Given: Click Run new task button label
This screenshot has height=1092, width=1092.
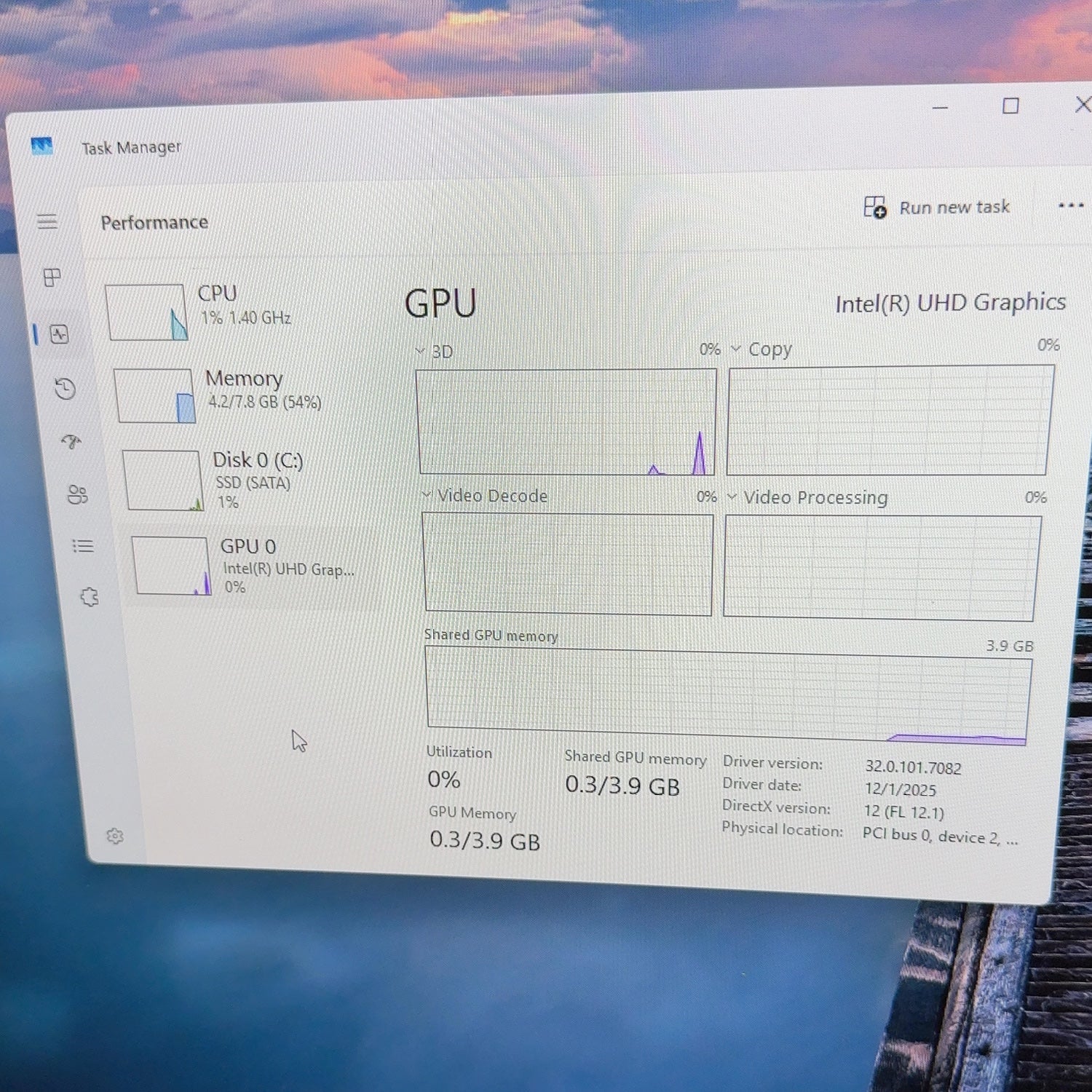Looking at the screenshot, I should 954,207.
